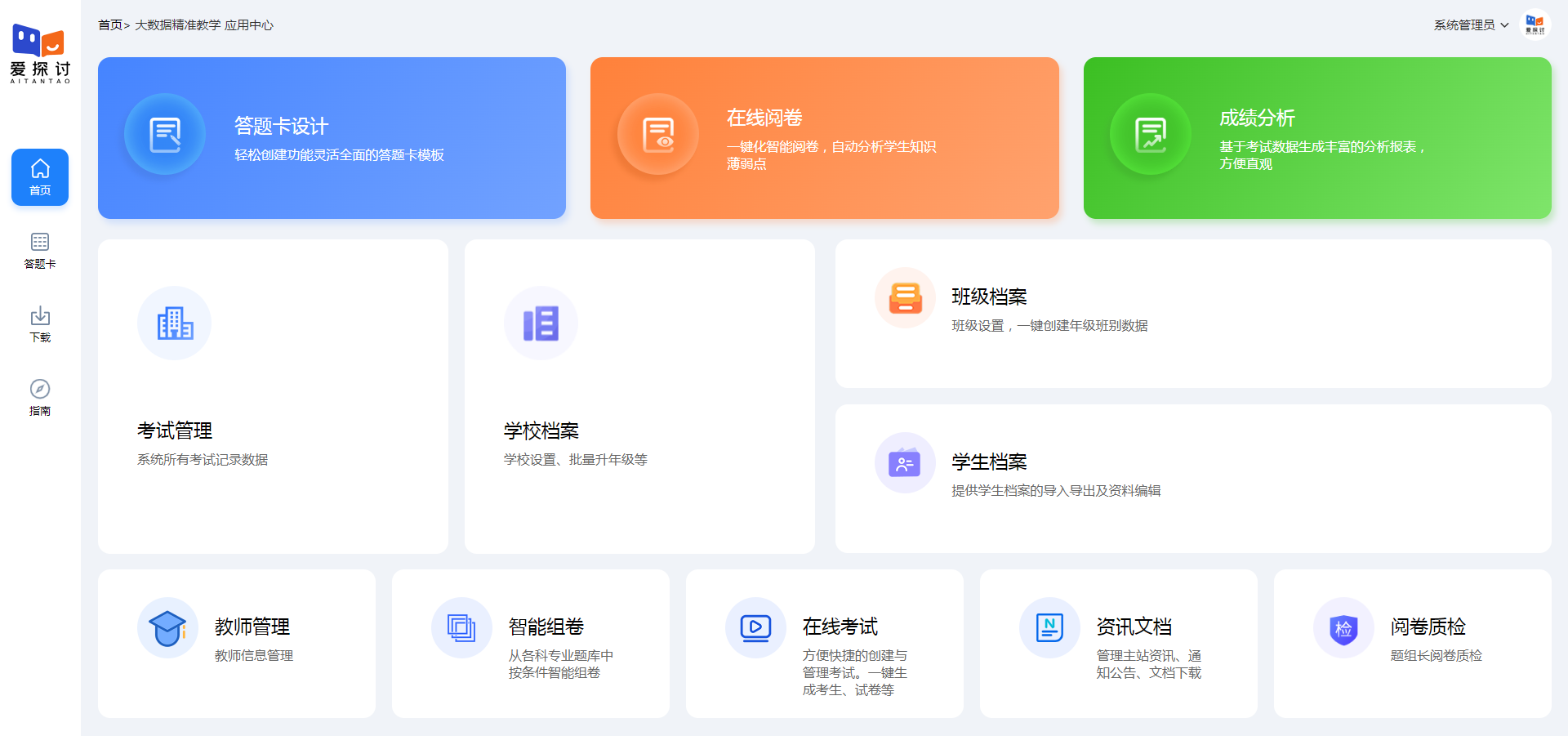
Task: Click the 在线考试 play screen icon
Action: pos(755,628)
